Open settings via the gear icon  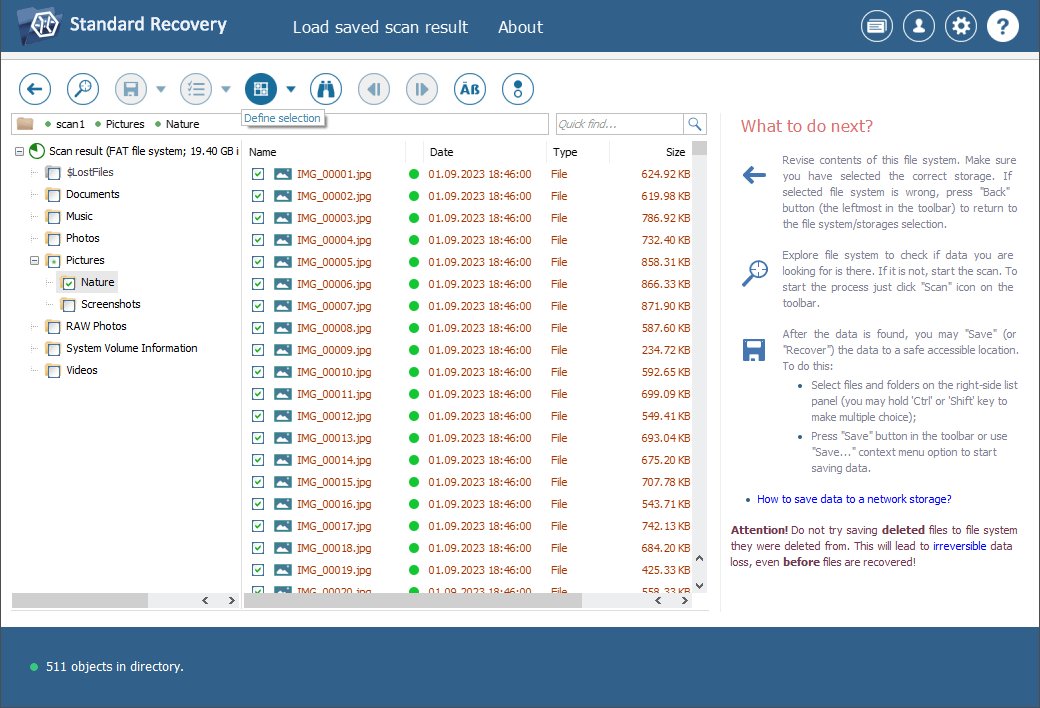point(961,27)
